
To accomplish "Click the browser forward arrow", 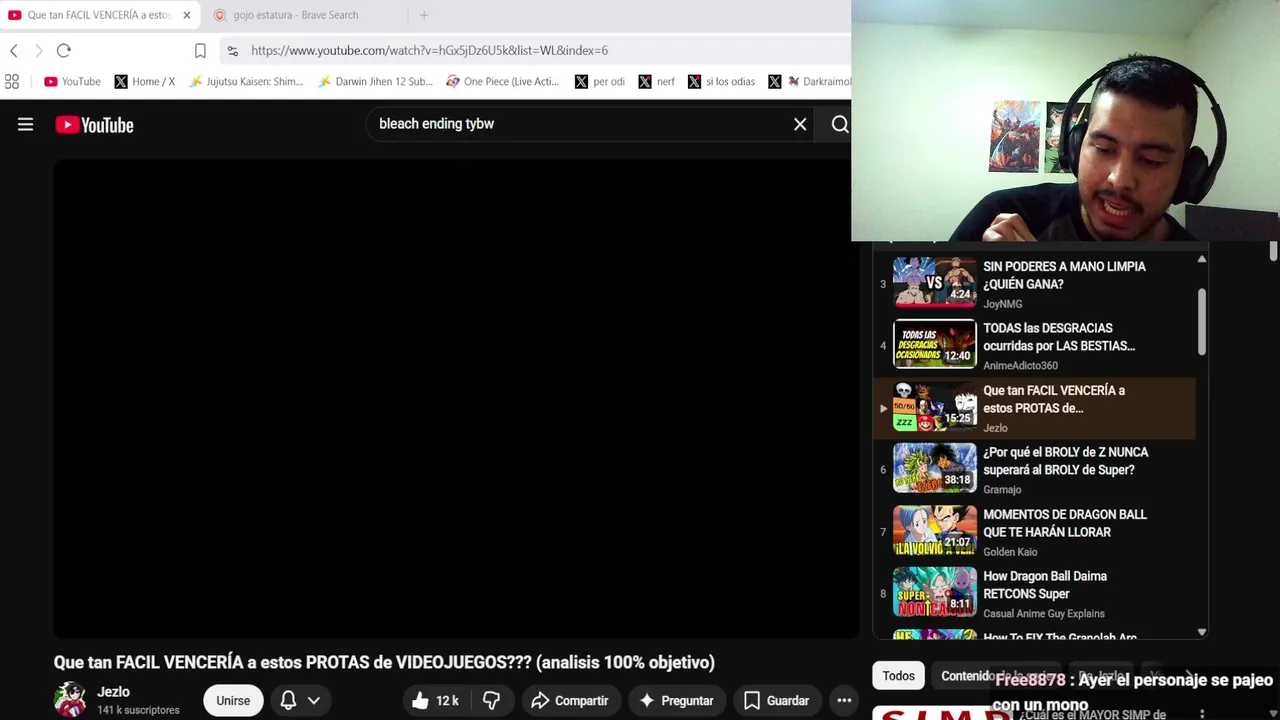I will tap(39, 50).
